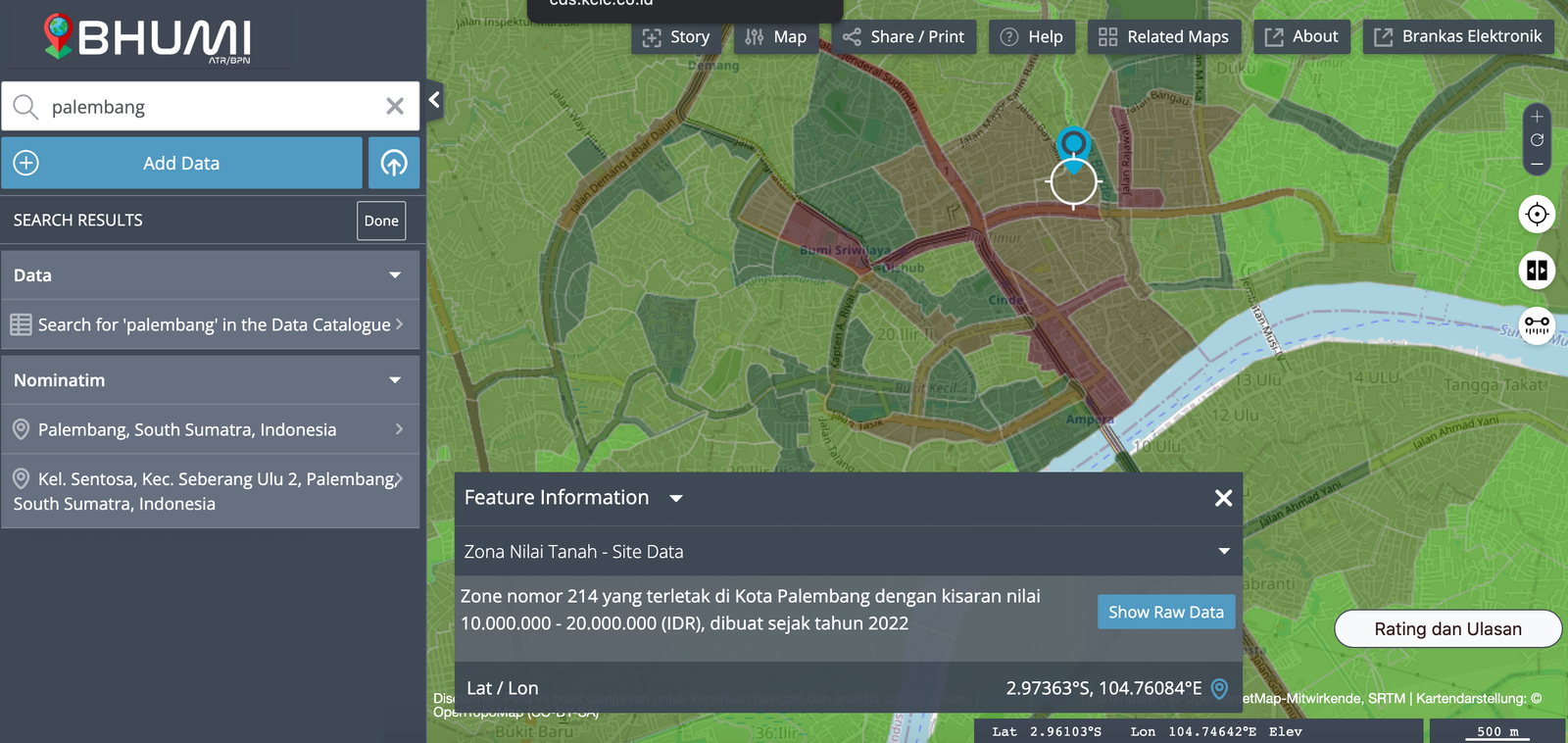Open the Story menu item
This screenshot has height=743, width=1568.
(x=676, y=37)
